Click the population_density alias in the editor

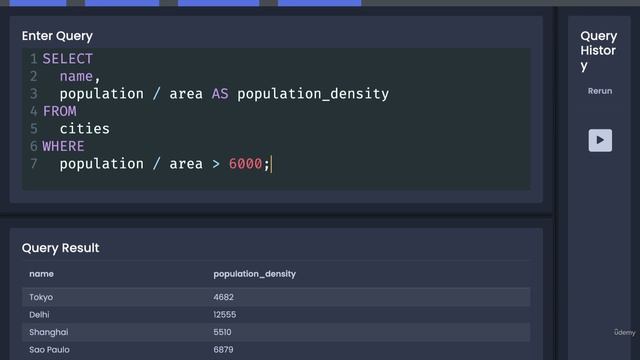pos(313,94)
